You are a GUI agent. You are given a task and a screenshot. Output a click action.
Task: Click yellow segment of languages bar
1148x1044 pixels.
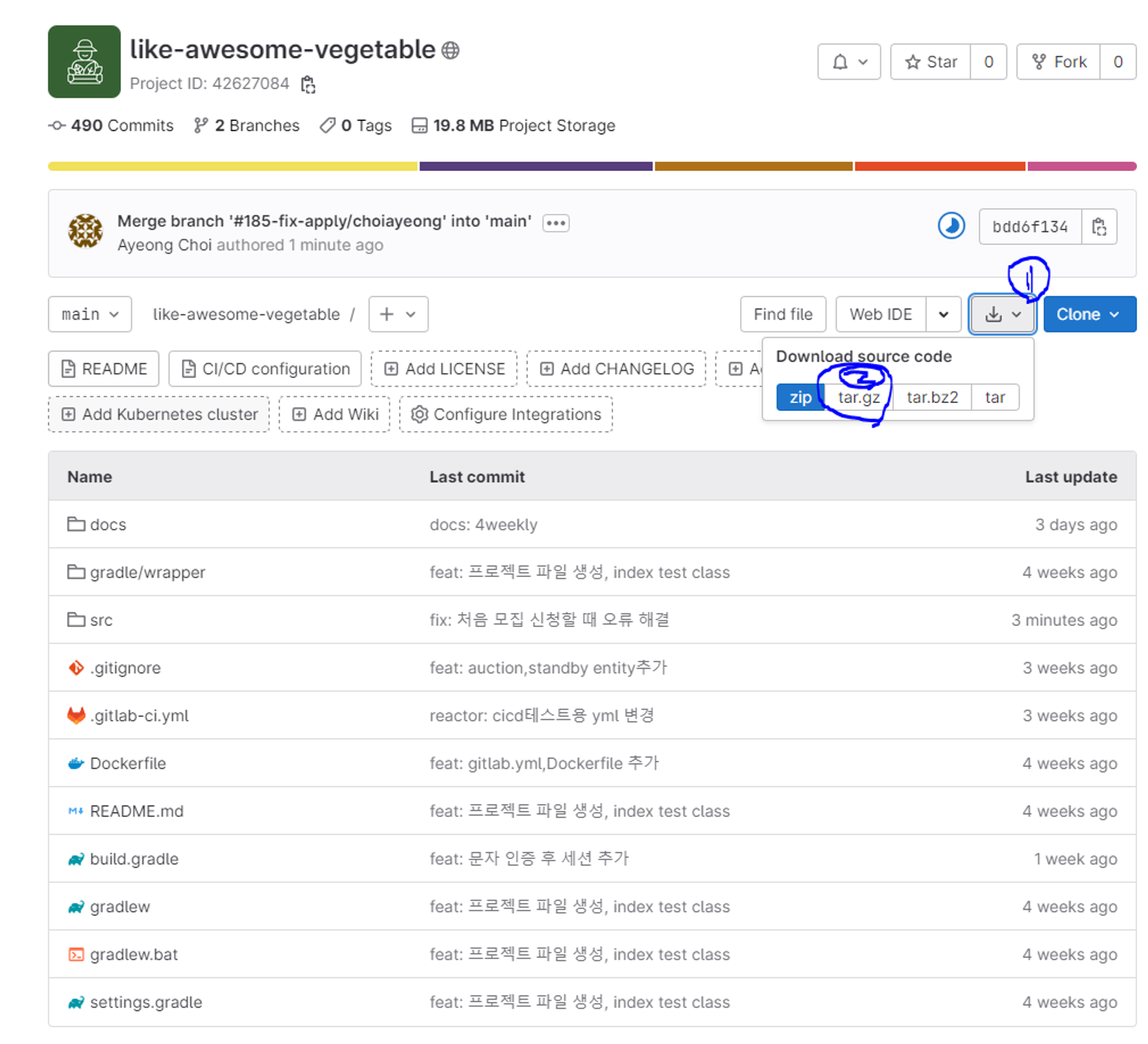pos(232,167)
